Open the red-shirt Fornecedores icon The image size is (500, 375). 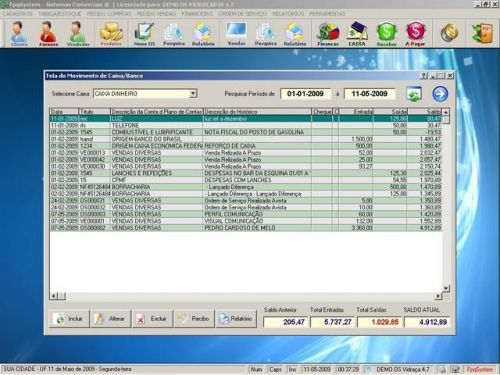point(48,33)
